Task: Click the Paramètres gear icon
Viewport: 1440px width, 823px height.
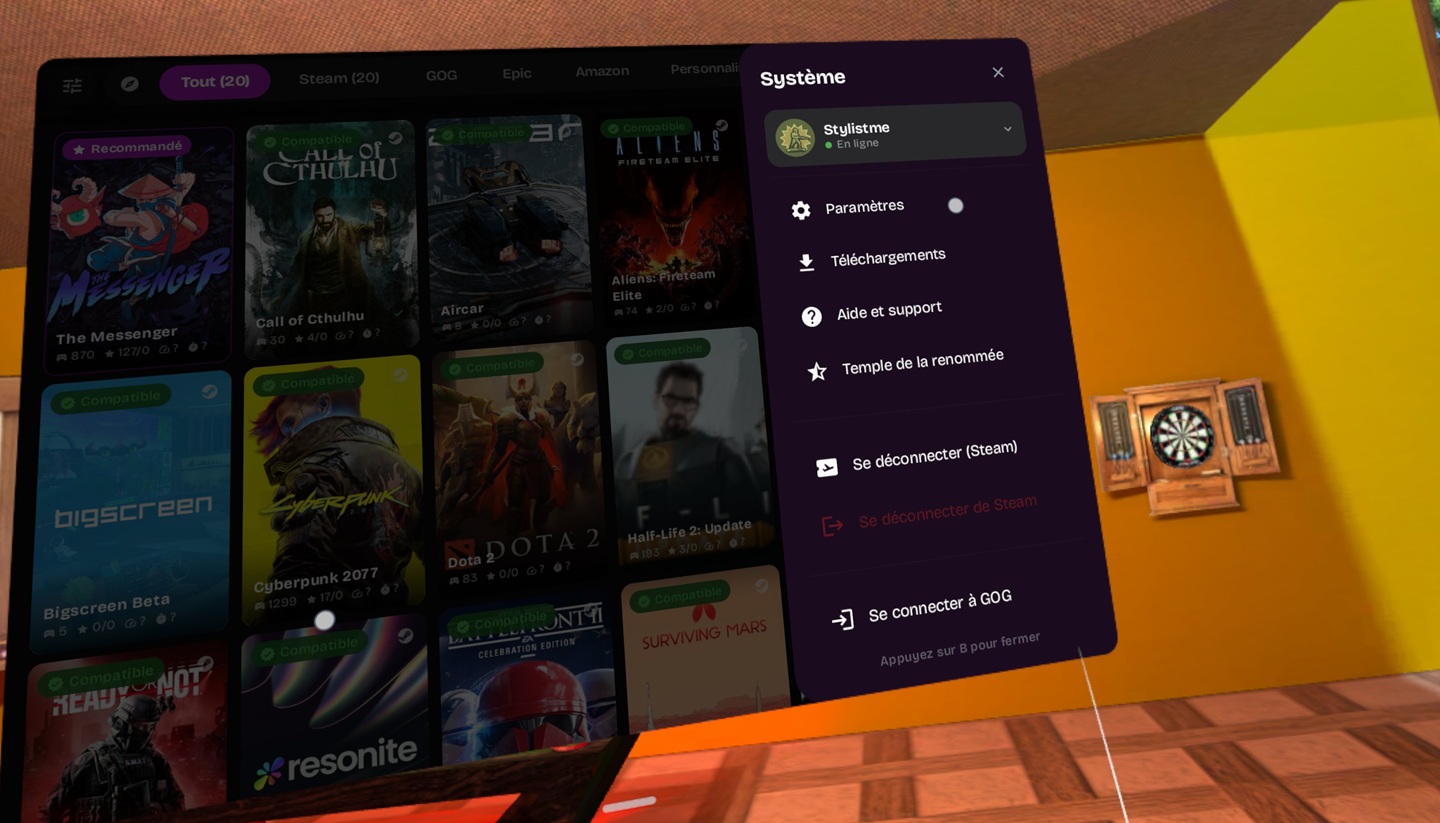Action: click(x=801, y=210)
